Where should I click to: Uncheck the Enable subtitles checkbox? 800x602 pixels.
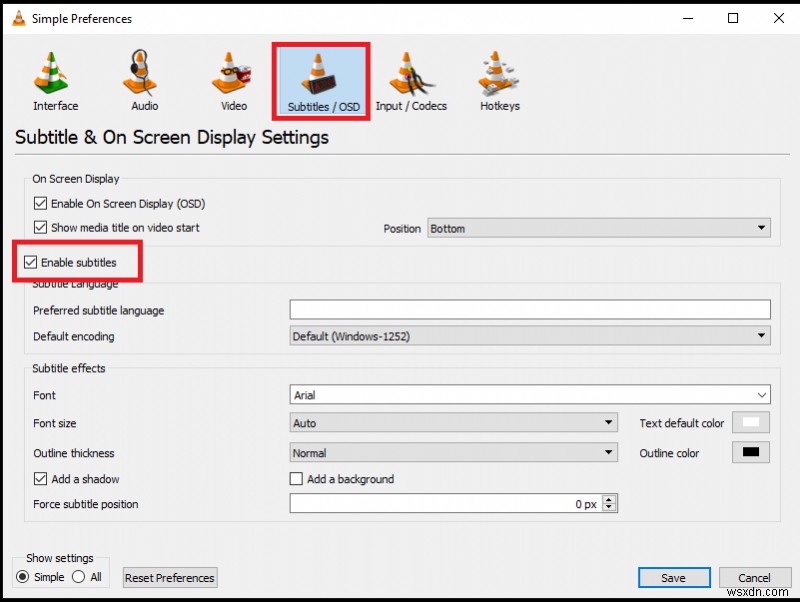[x=30, y=262]
